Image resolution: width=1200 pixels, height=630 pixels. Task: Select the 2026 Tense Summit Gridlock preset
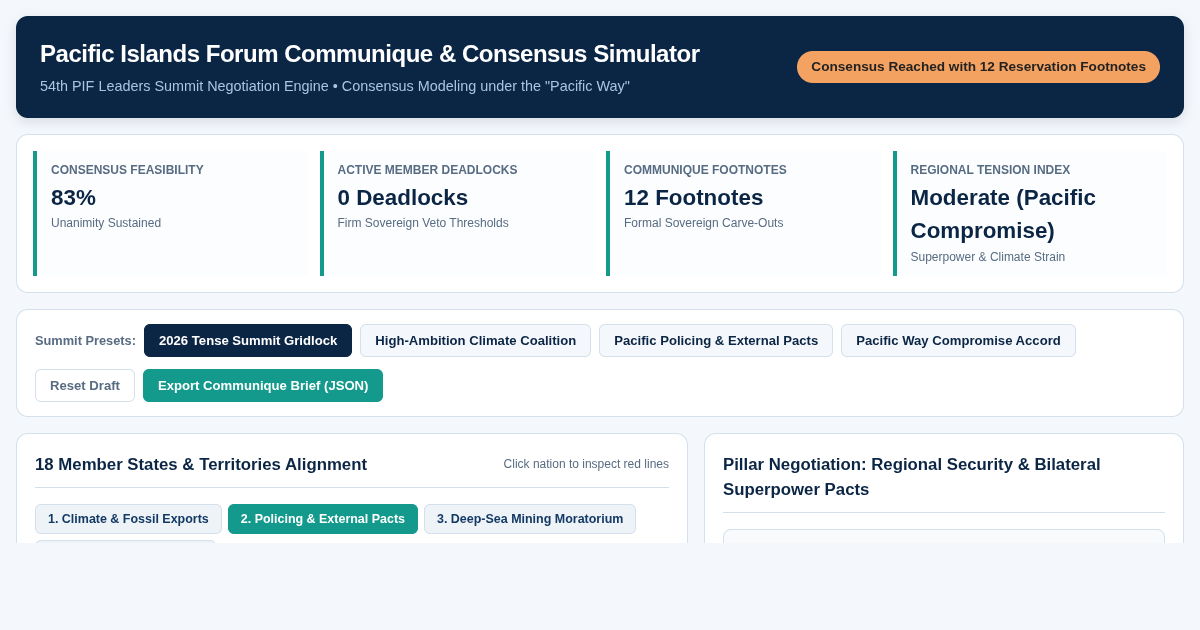coord(248,340)
